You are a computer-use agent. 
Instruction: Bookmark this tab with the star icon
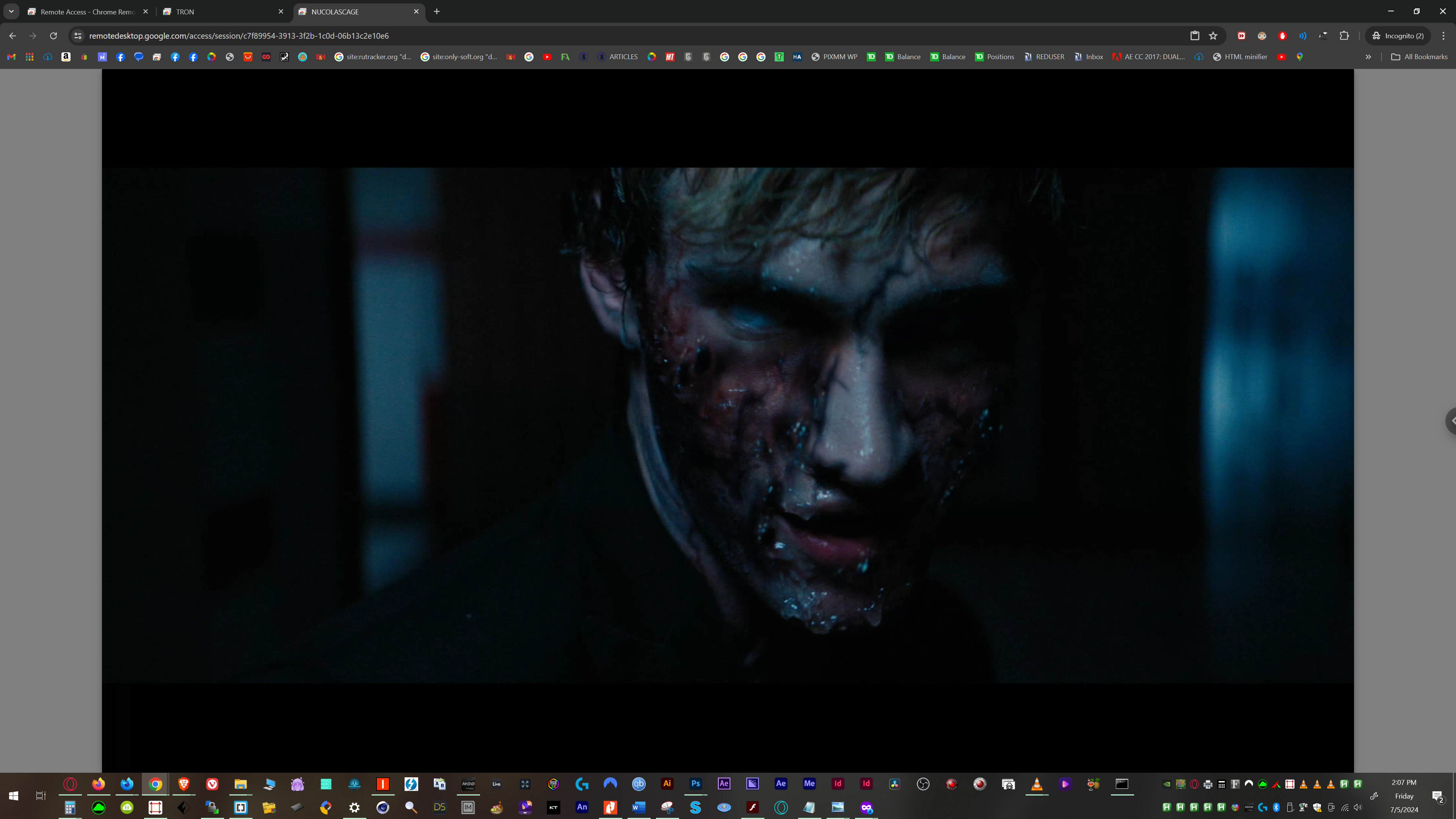click(1213, 36)
